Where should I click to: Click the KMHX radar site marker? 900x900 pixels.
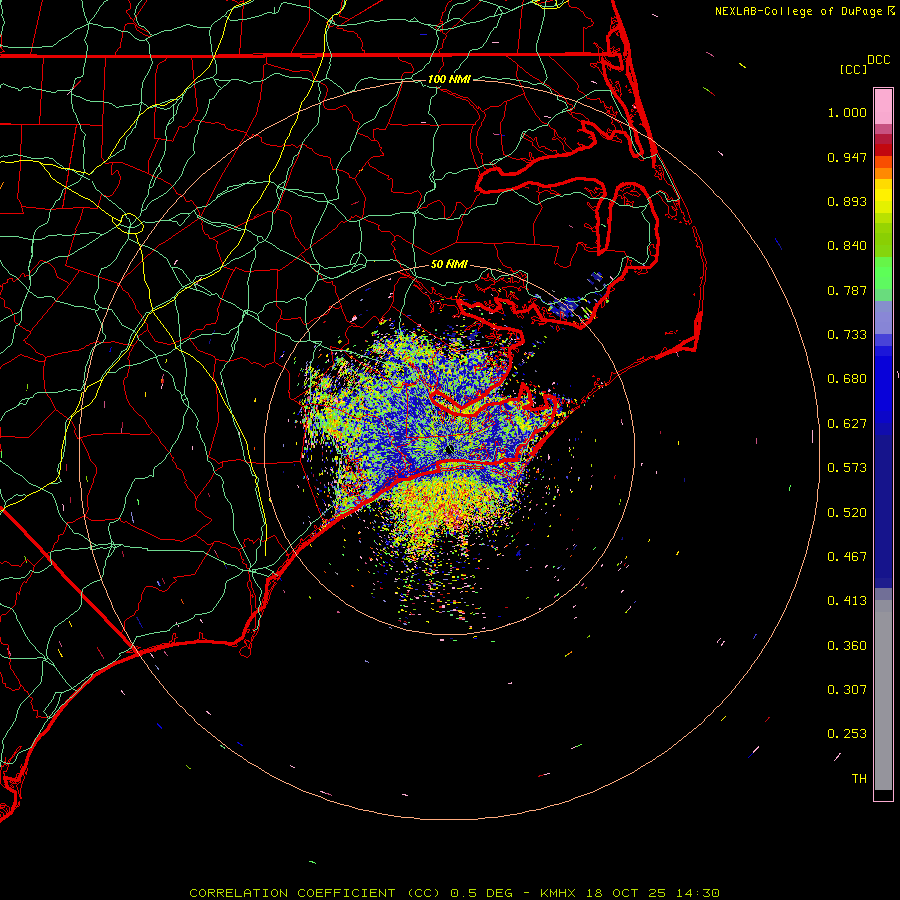(449, 449)
